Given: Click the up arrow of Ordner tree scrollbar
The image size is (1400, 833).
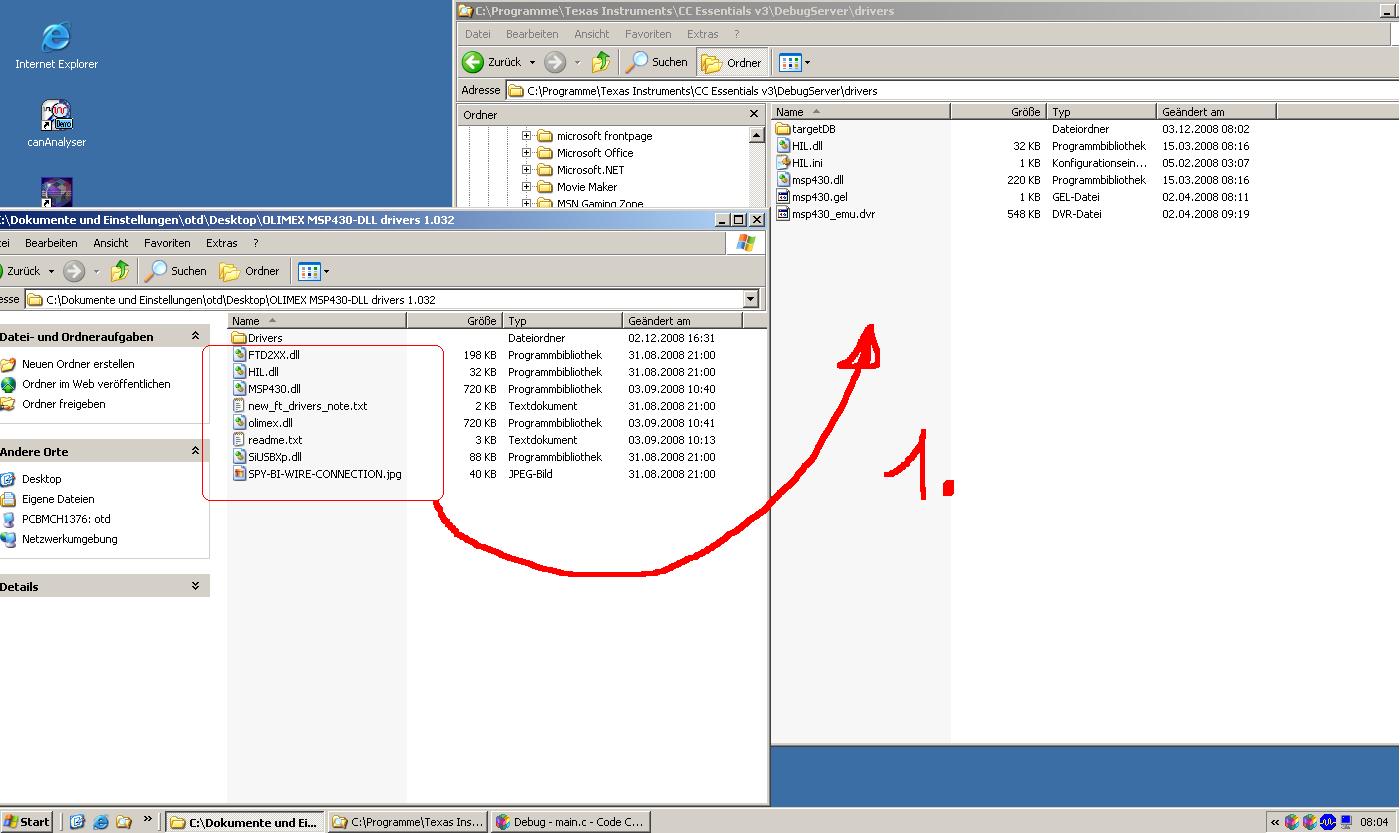Looking at the screenshot, I should [757, 136].
